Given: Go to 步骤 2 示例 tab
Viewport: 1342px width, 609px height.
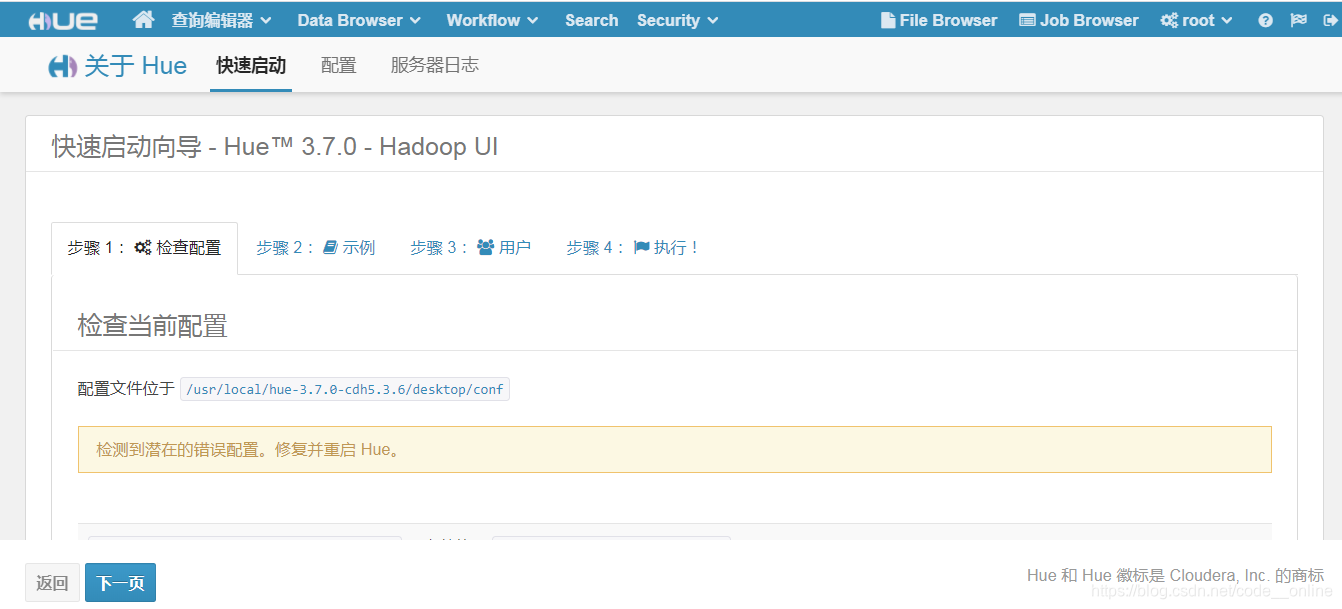Looking at the screenshot, I should (x=315, y=248).
